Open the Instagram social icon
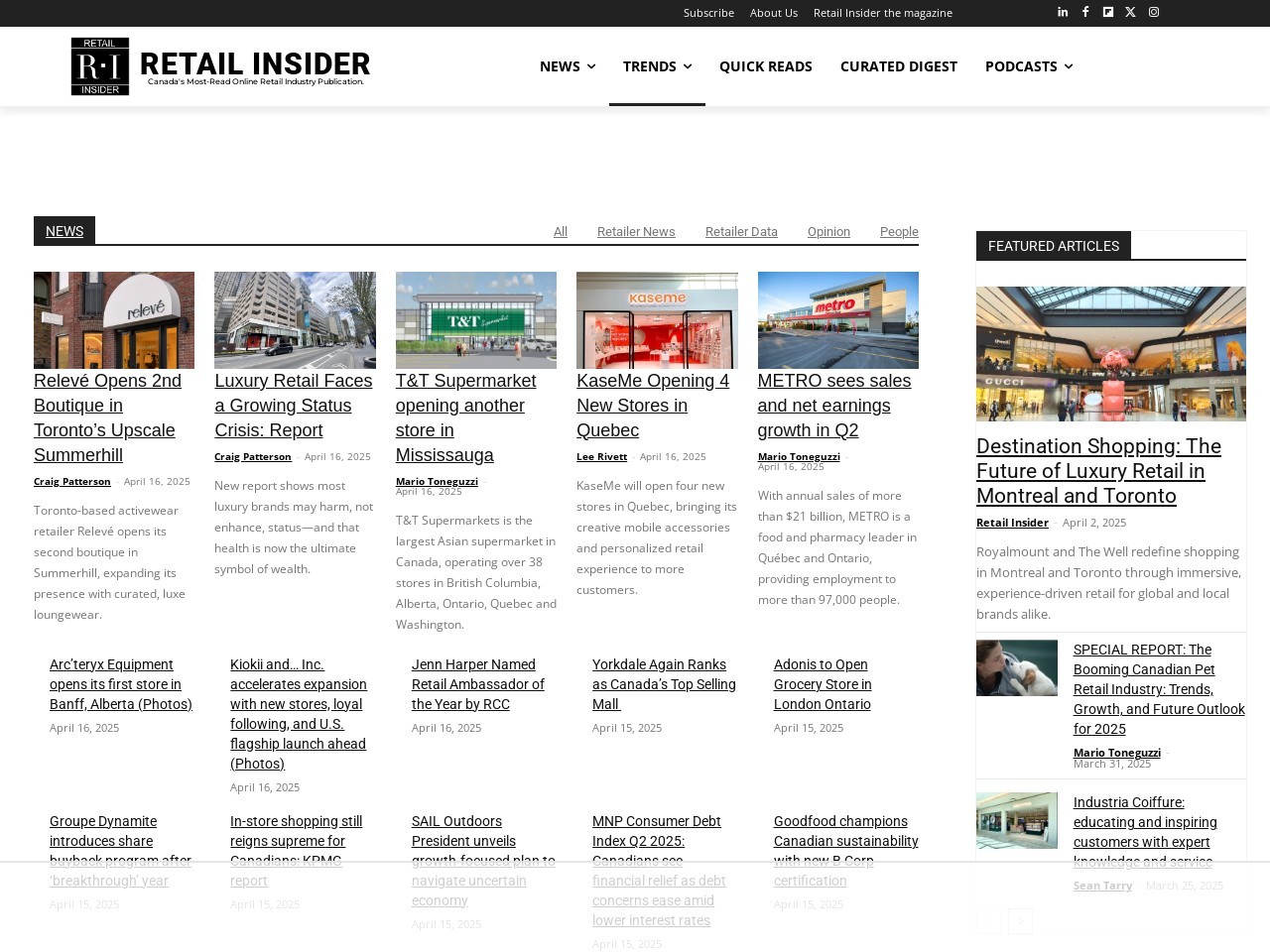This screenshot has height=952, width=1270. point(1154,12)
